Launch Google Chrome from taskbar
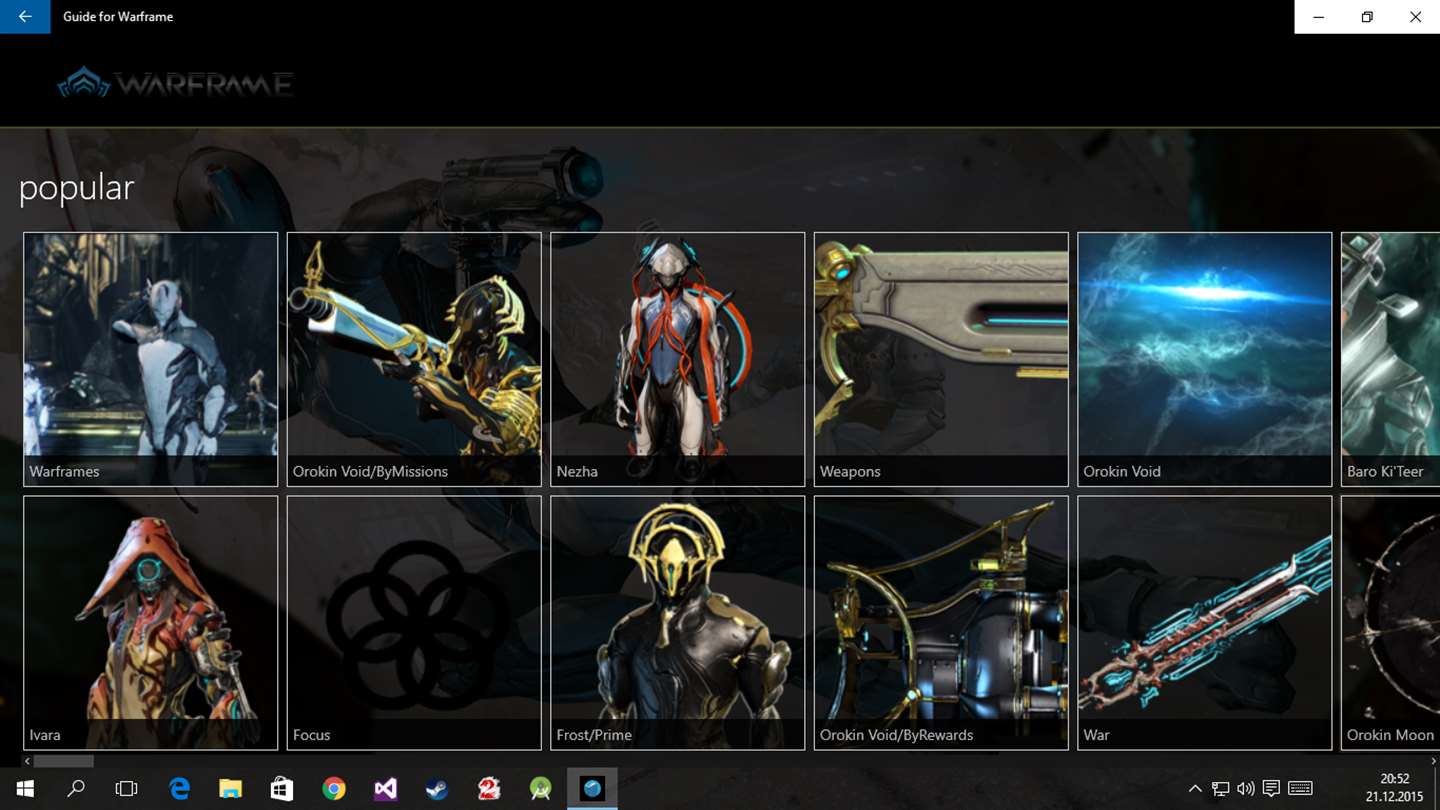This screenshot has width=1440, height=810. point(334,789)
